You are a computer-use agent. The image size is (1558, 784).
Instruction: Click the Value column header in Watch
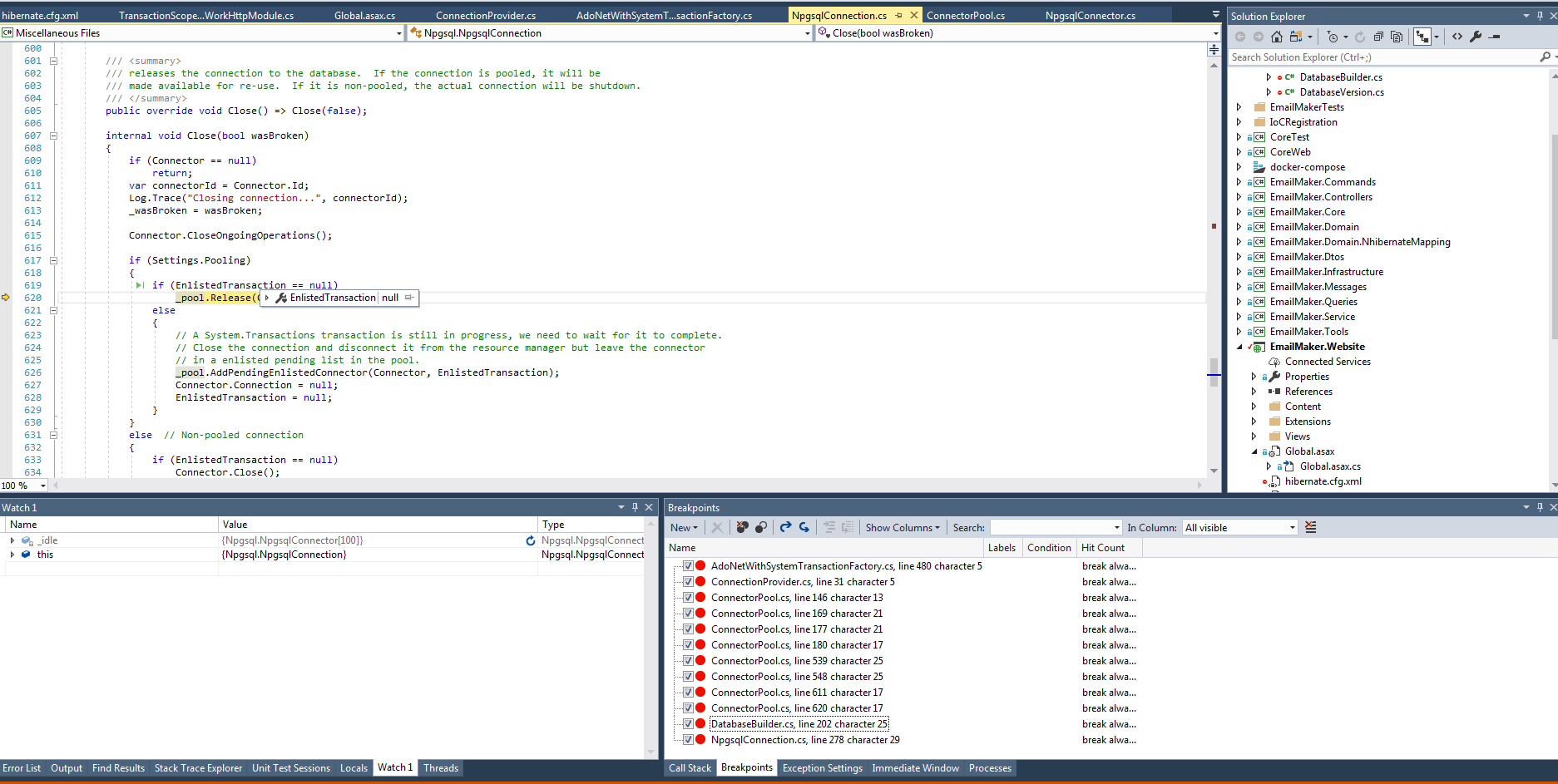click(x=378, y=525)
